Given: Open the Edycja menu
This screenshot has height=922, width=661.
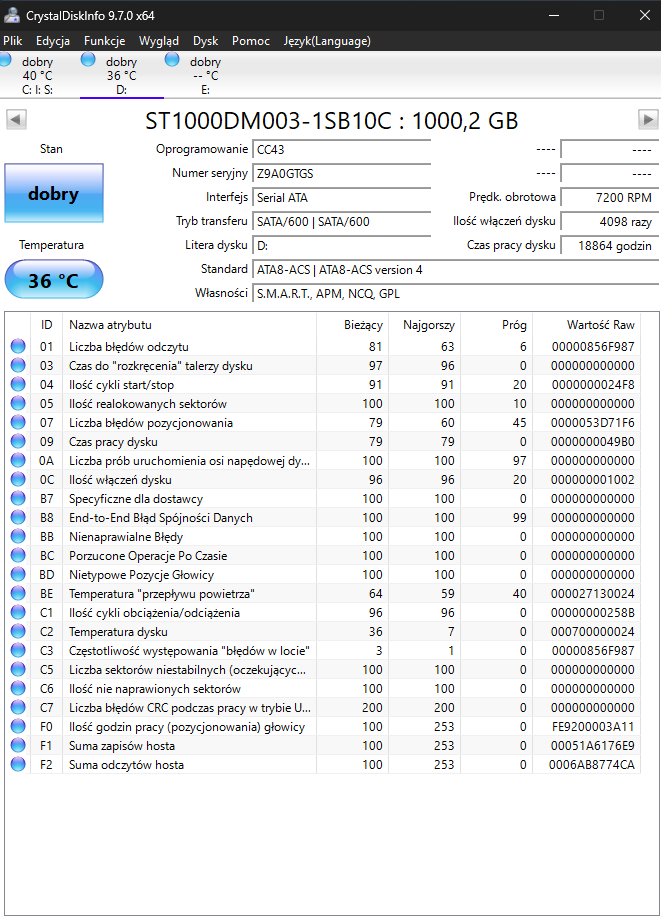Looking at the screenshot, I should tap(53, 41).
